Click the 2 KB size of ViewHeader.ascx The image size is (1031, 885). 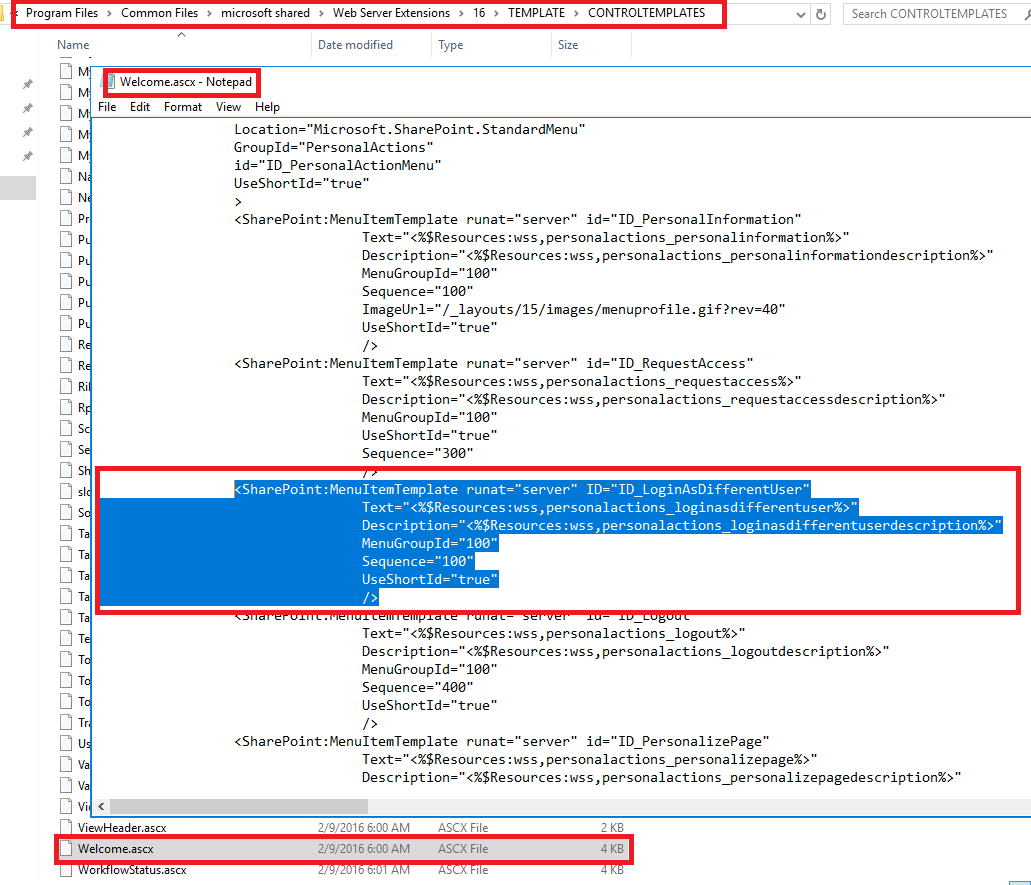coord(612,828)
